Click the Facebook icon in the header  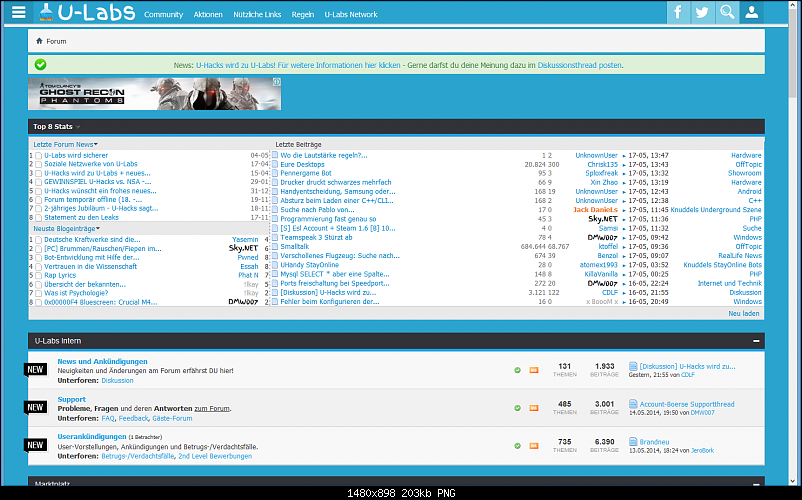[677, 13]
